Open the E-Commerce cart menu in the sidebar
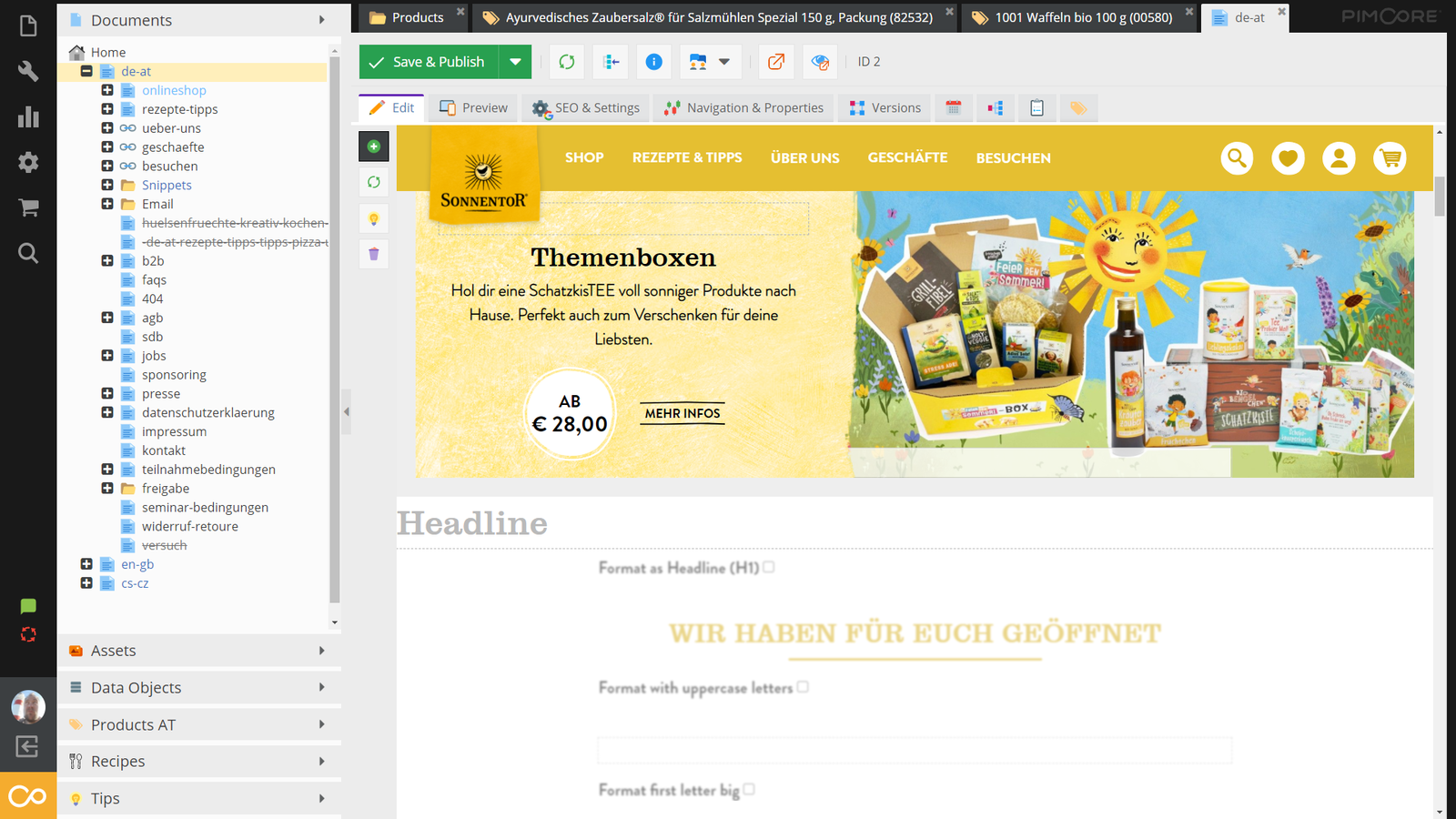Screen dimensions: 1456x819 pyautogui.click(x=28, y=207)
